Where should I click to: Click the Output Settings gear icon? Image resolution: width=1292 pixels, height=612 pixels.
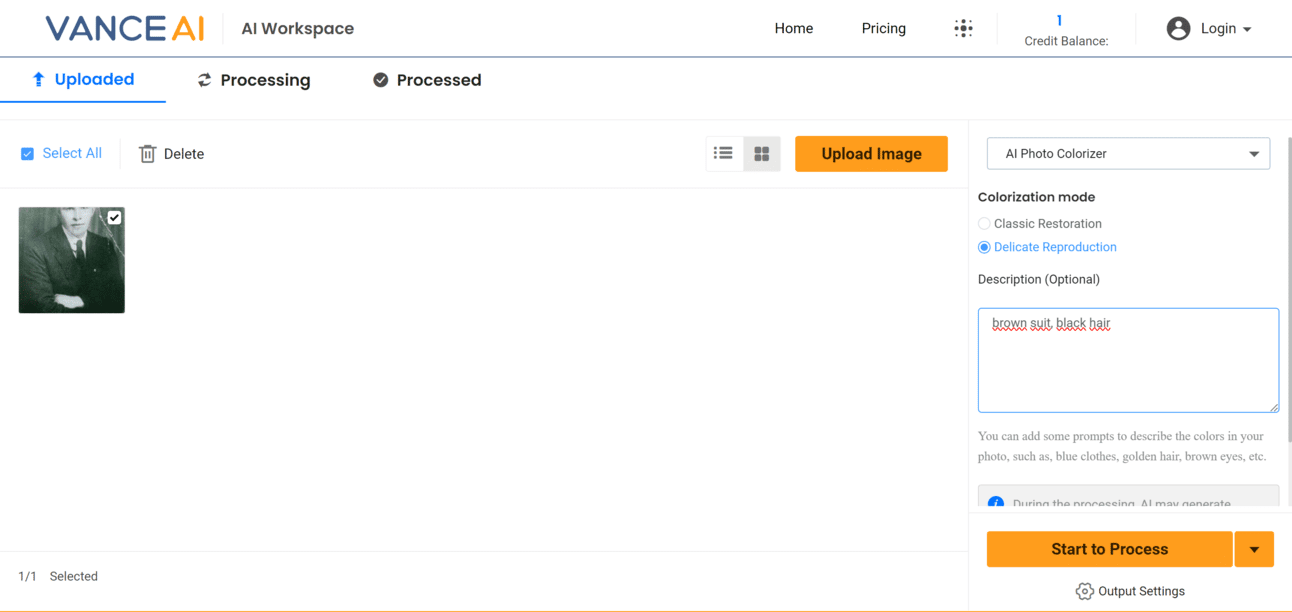click(1084, 591)
